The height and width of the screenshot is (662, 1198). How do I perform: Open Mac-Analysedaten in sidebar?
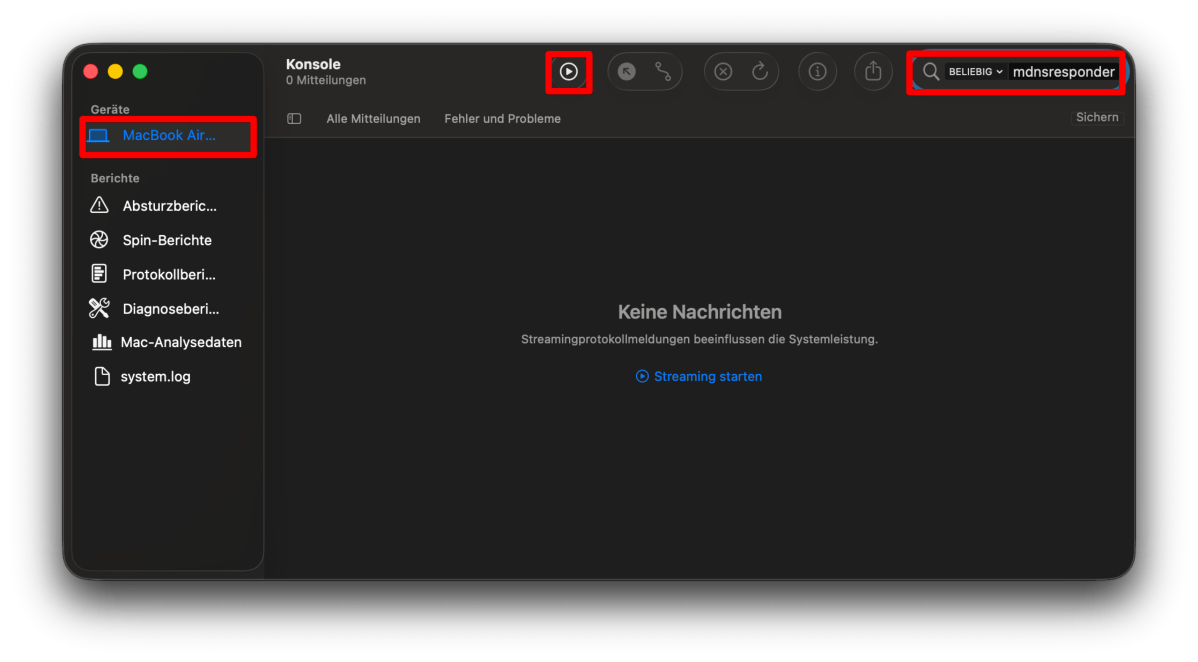click(180, 342)
